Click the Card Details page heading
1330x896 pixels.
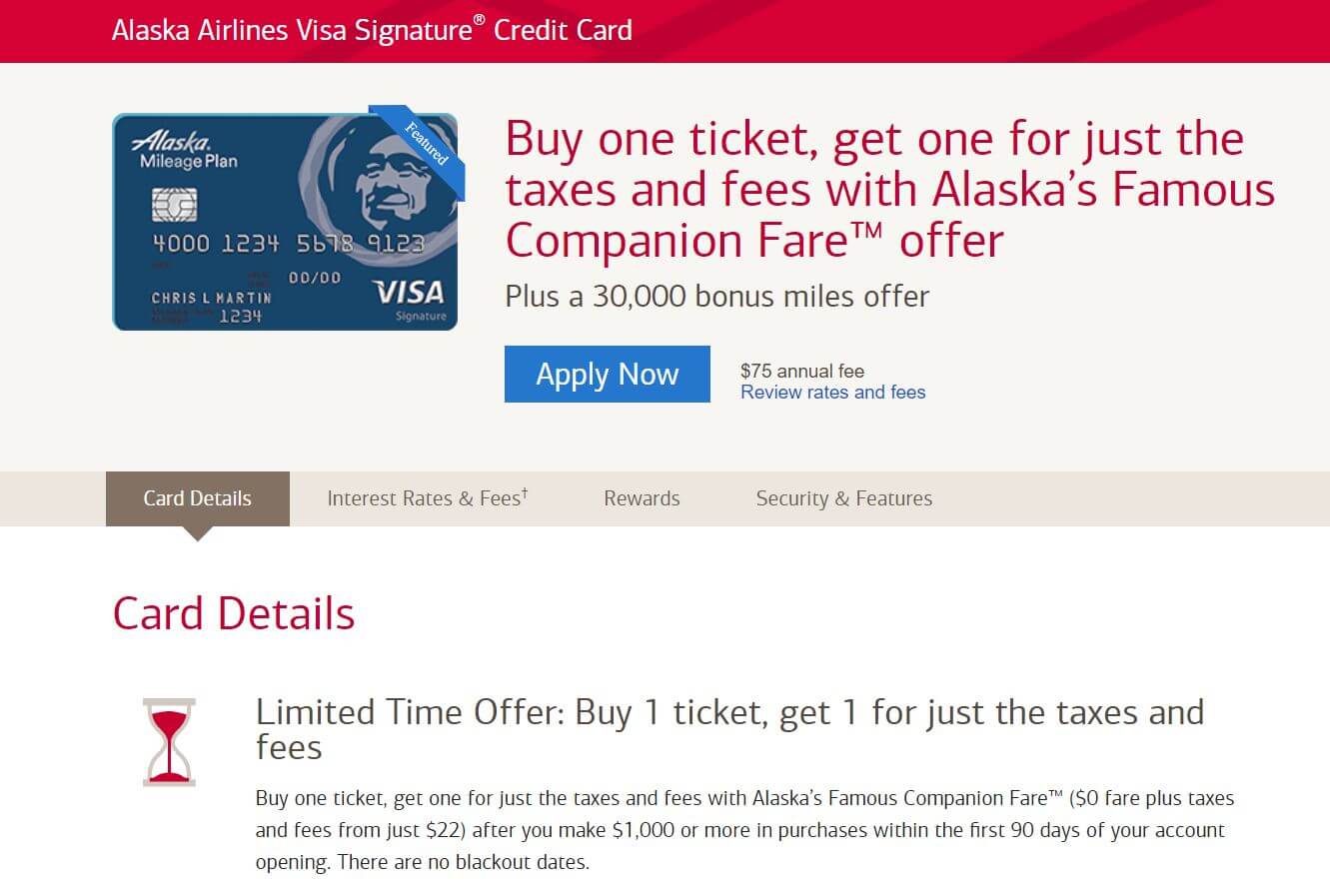click(x=233, y=613)
